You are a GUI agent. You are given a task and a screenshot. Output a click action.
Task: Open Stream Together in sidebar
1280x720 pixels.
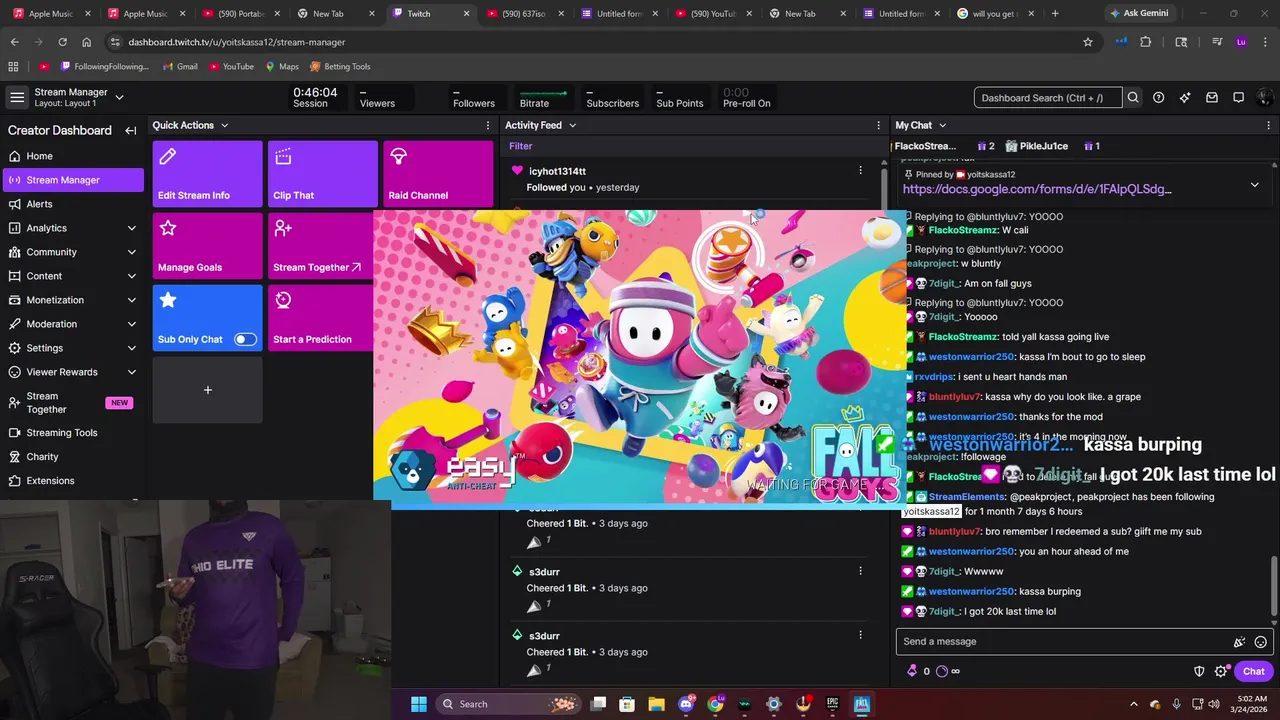click(72, 403)
